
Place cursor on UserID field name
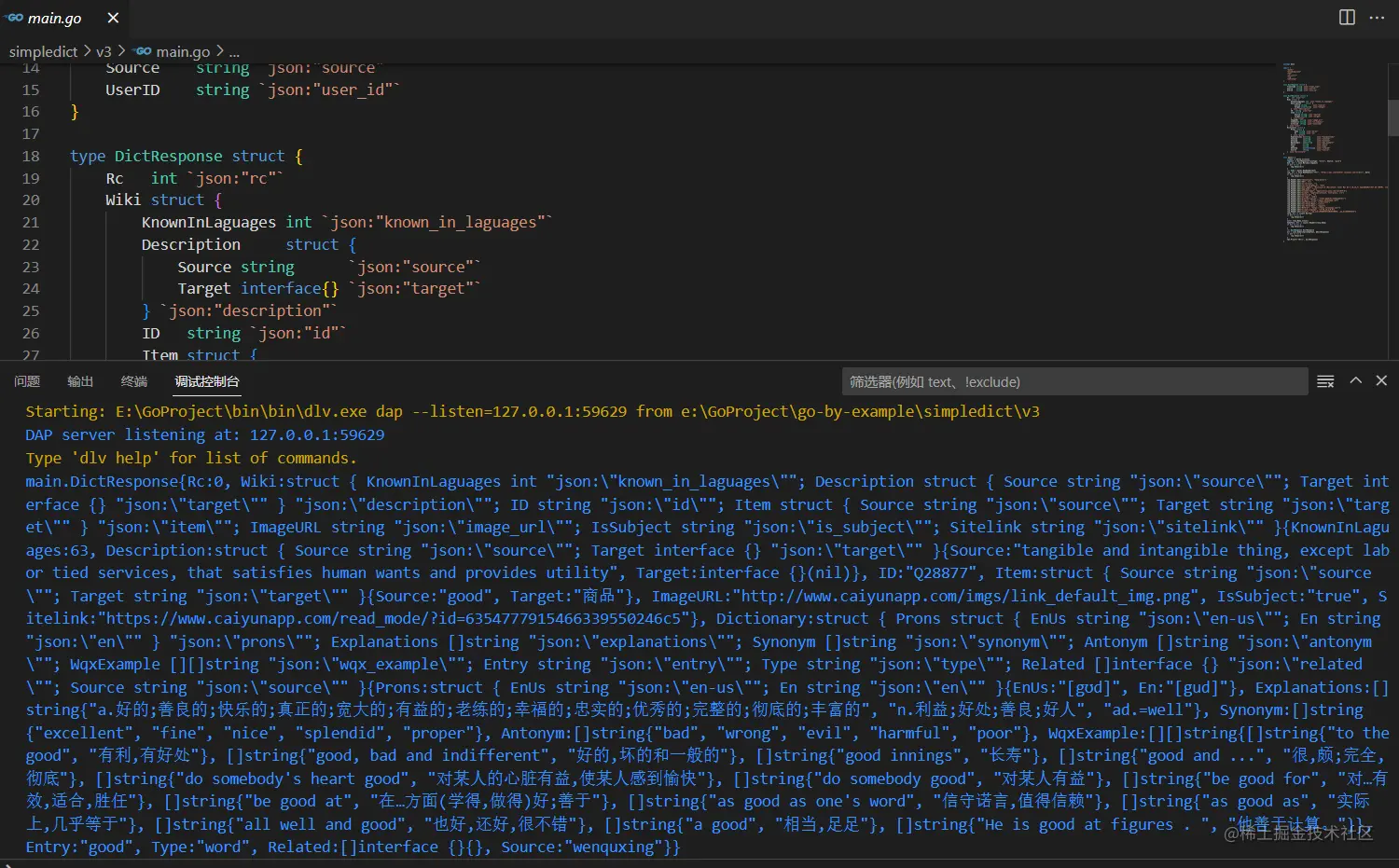132,90
